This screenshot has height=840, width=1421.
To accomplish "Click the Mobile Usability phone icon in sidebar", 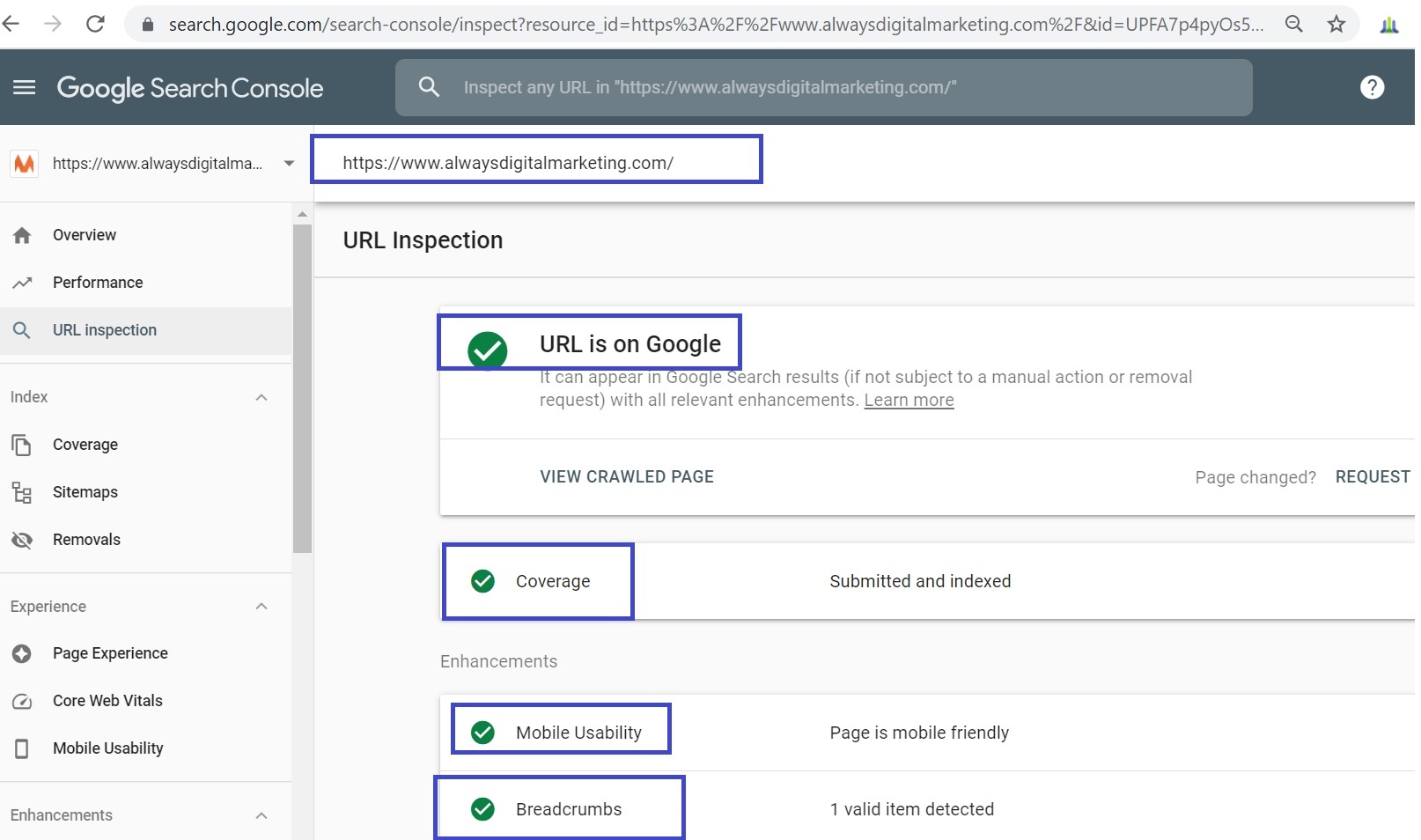I will 22,748.
